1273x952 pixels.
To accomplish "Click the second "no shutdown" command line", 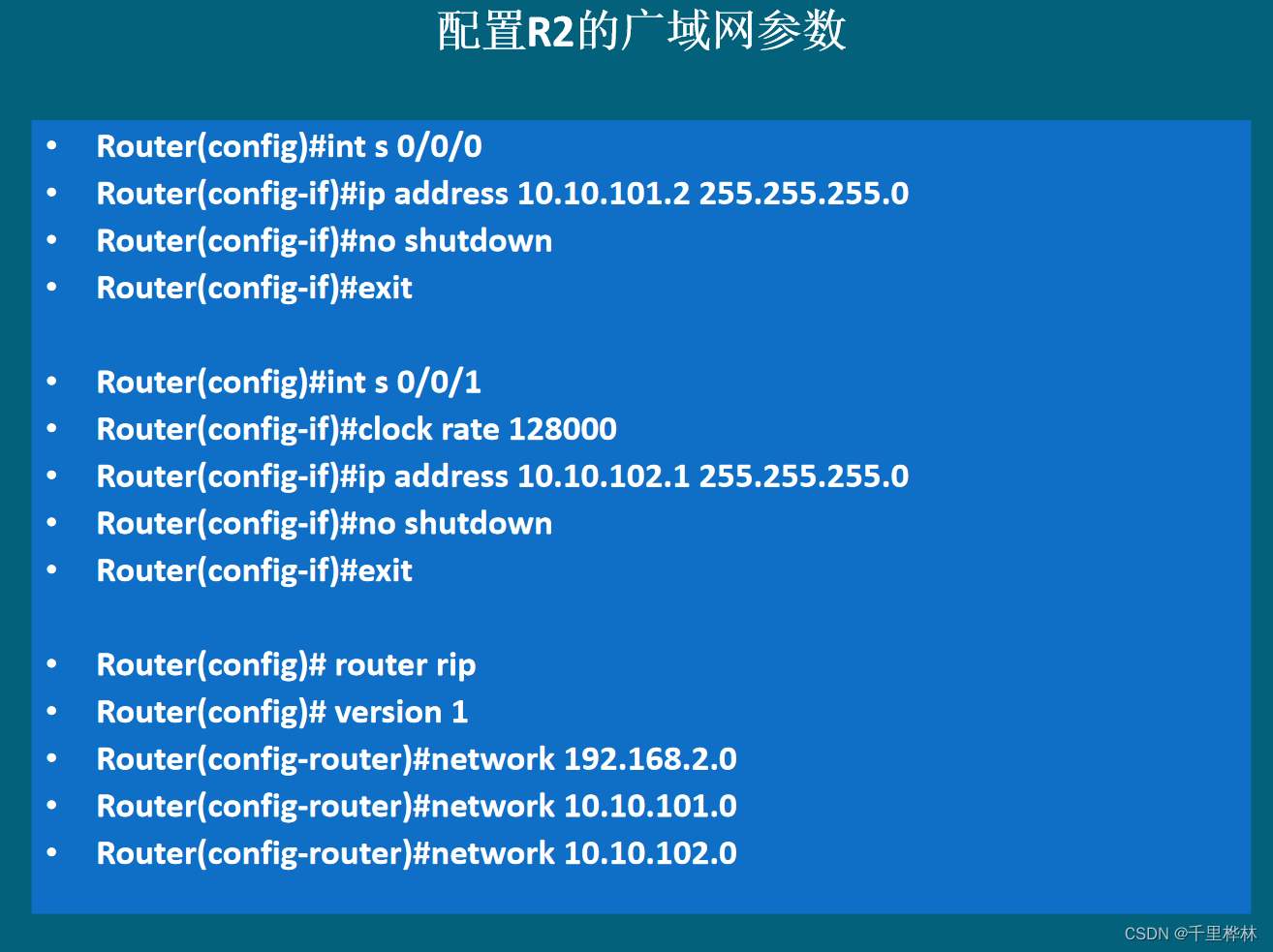I will [x=324, y=524].
